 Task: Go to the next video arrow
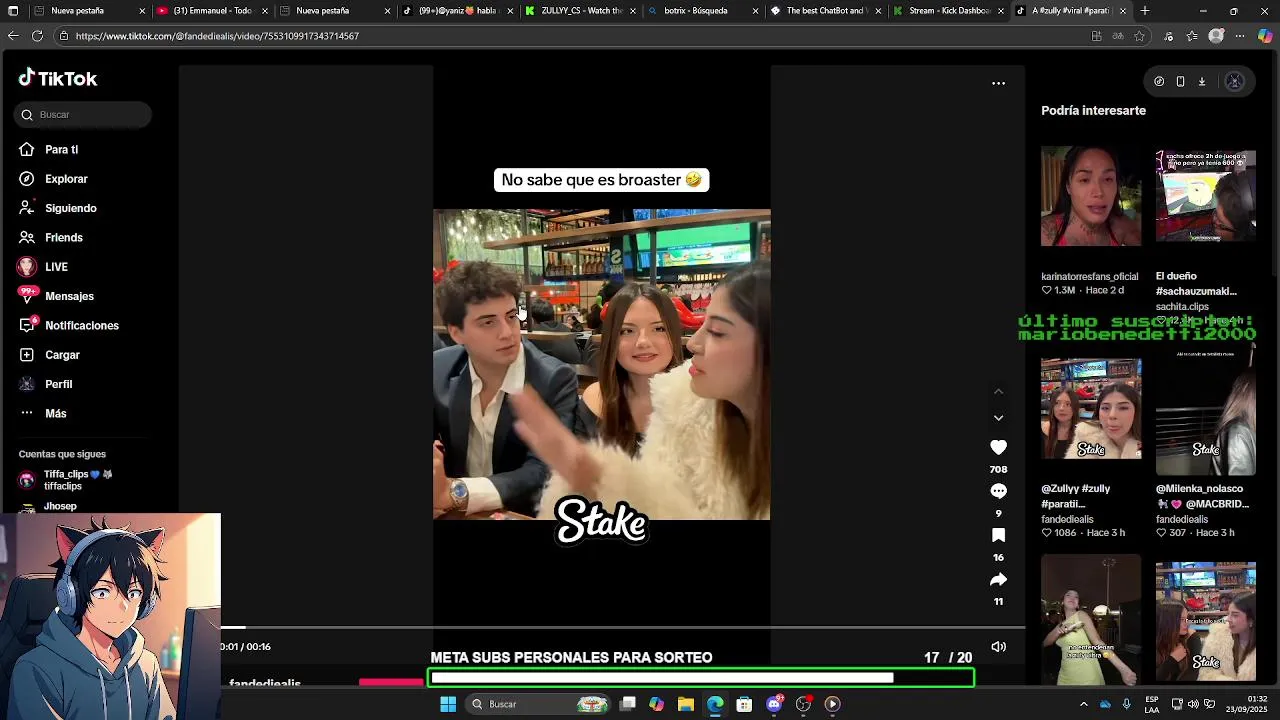click(x=998, y=418)
